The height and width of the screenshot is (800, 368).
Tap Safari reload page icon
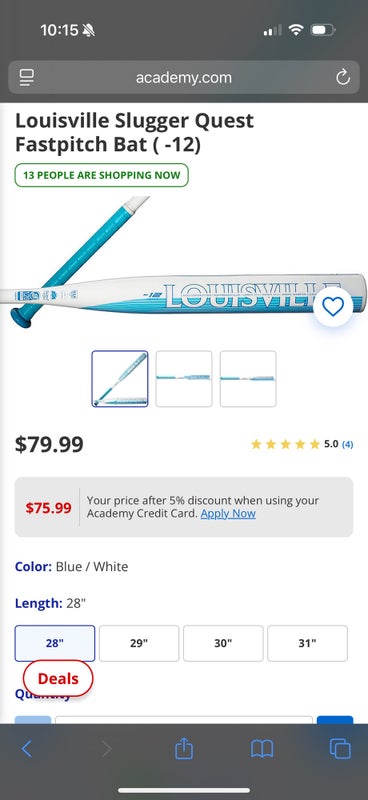tap(342, 78)
